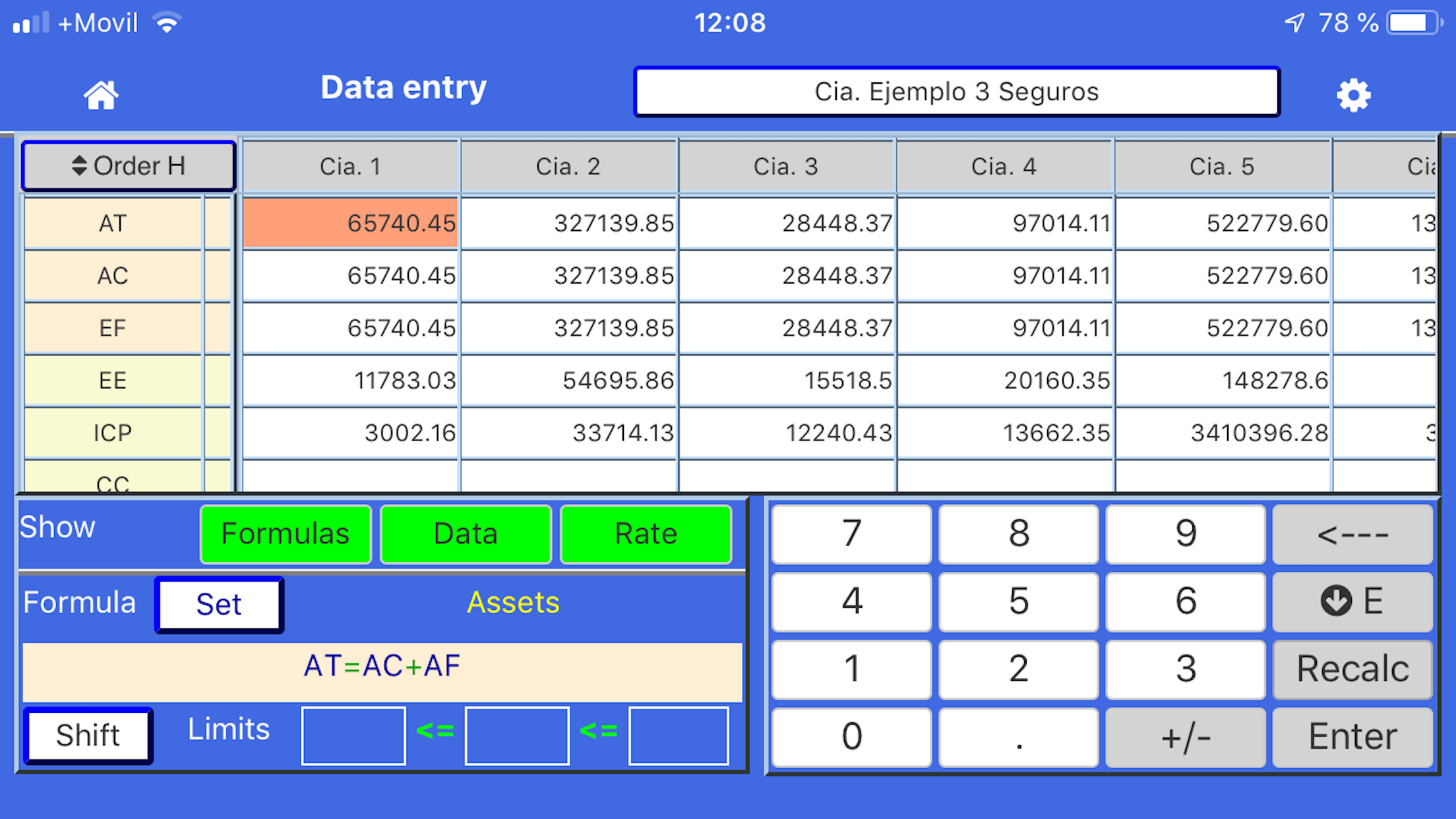Select the Cia. 3 column header
This screenshot has width=1456, height=819.
(786, 166)
